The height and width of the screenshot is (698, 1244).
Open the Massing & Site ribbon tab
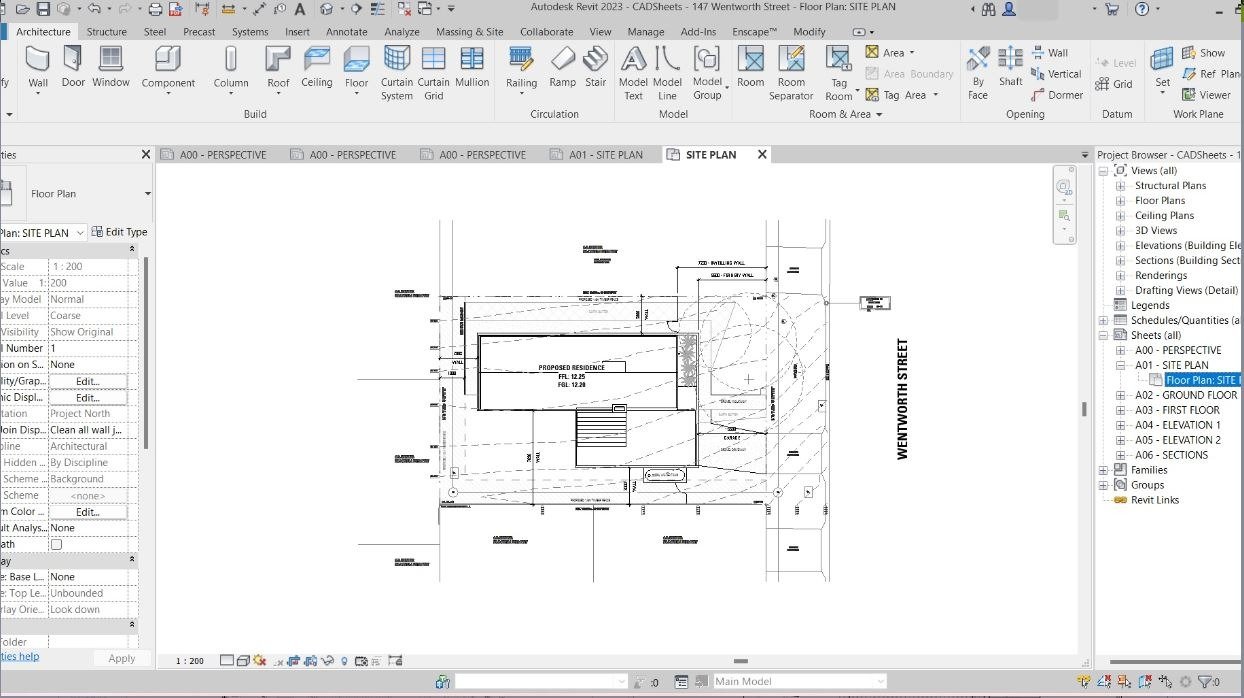(470, 31)
